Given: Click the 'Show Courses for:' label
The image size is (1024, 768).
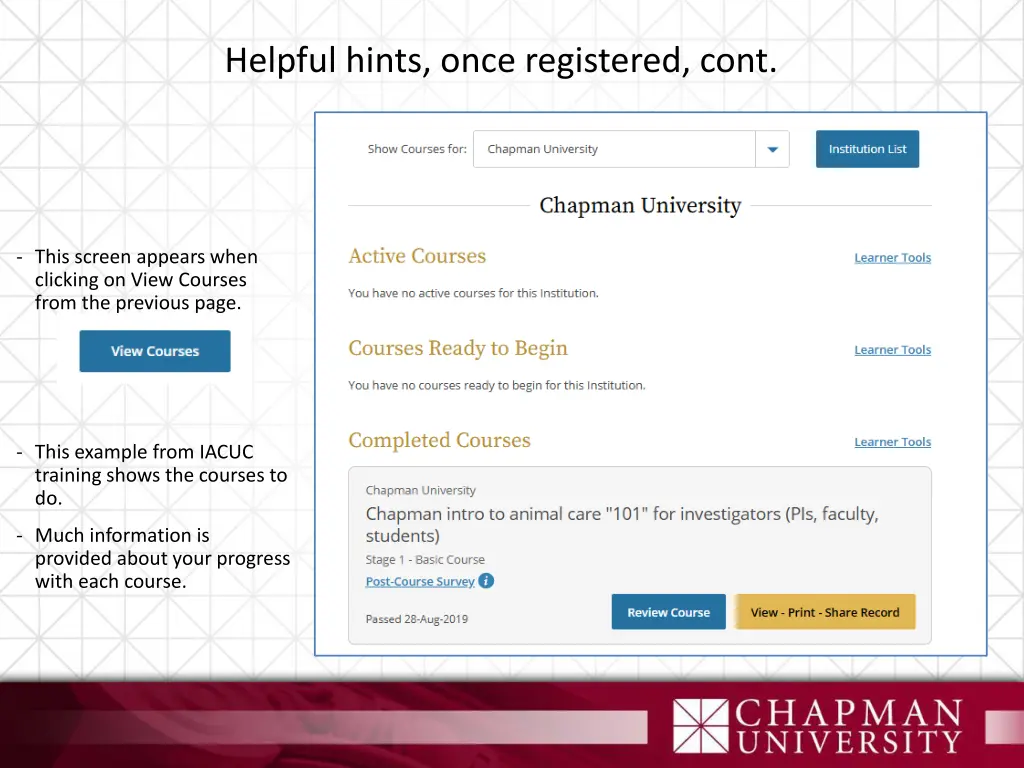Looking at the screenshot, I should tap(417, 149).
